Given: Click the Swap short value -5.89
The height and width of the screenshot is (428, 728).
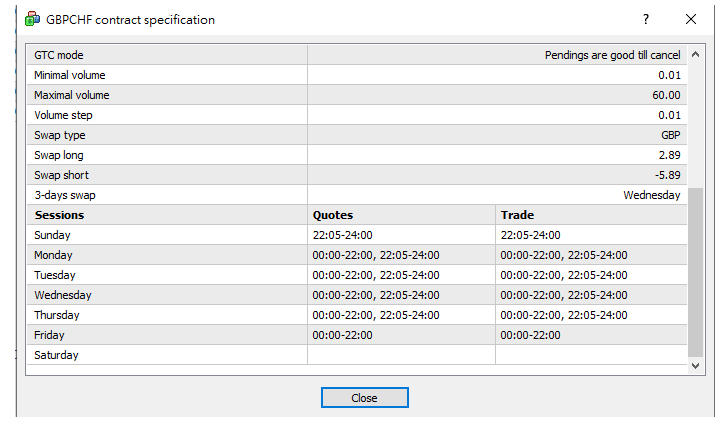Looking at the screenshot, I should pos(668,175).
